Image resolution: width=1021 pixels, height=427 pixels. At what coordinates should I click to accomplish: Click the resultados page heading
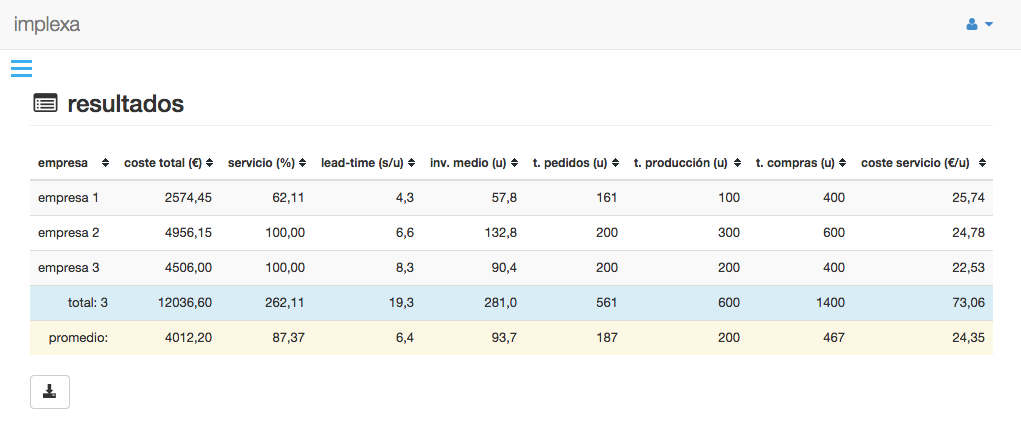click(125, 103)
